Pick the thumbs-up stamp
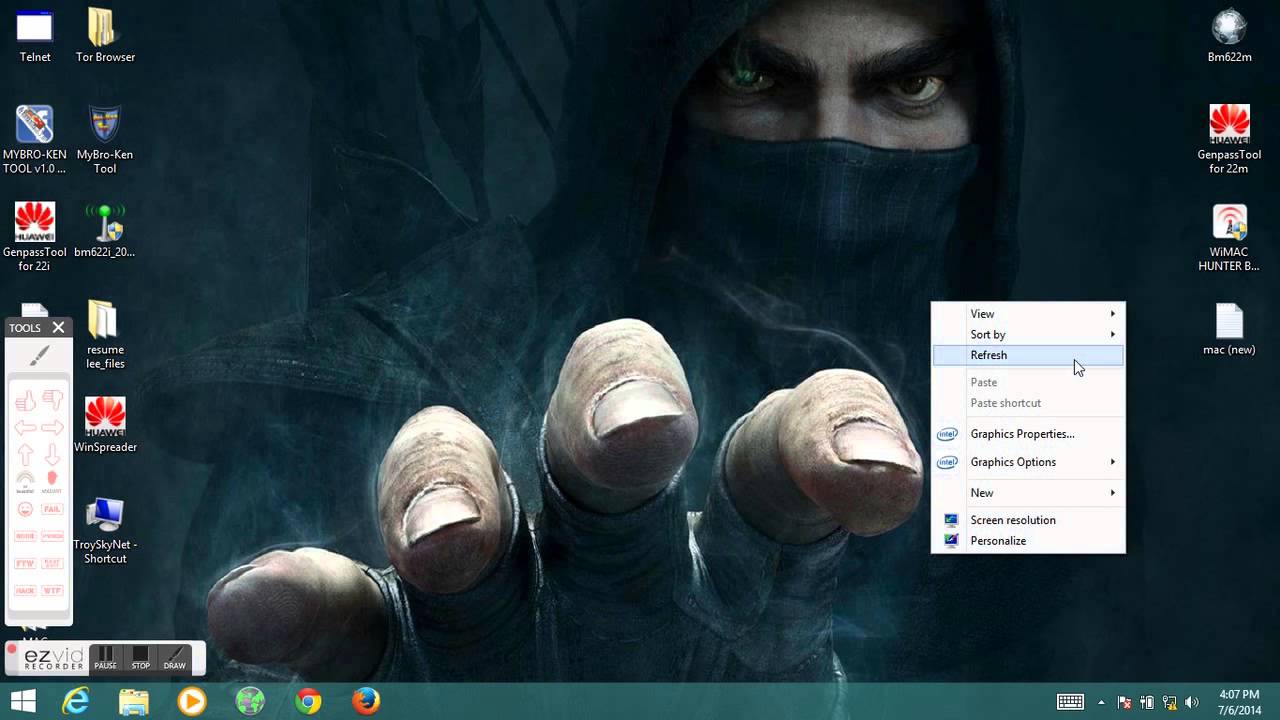Viewport: 1280px width, 720px height. 25,400
